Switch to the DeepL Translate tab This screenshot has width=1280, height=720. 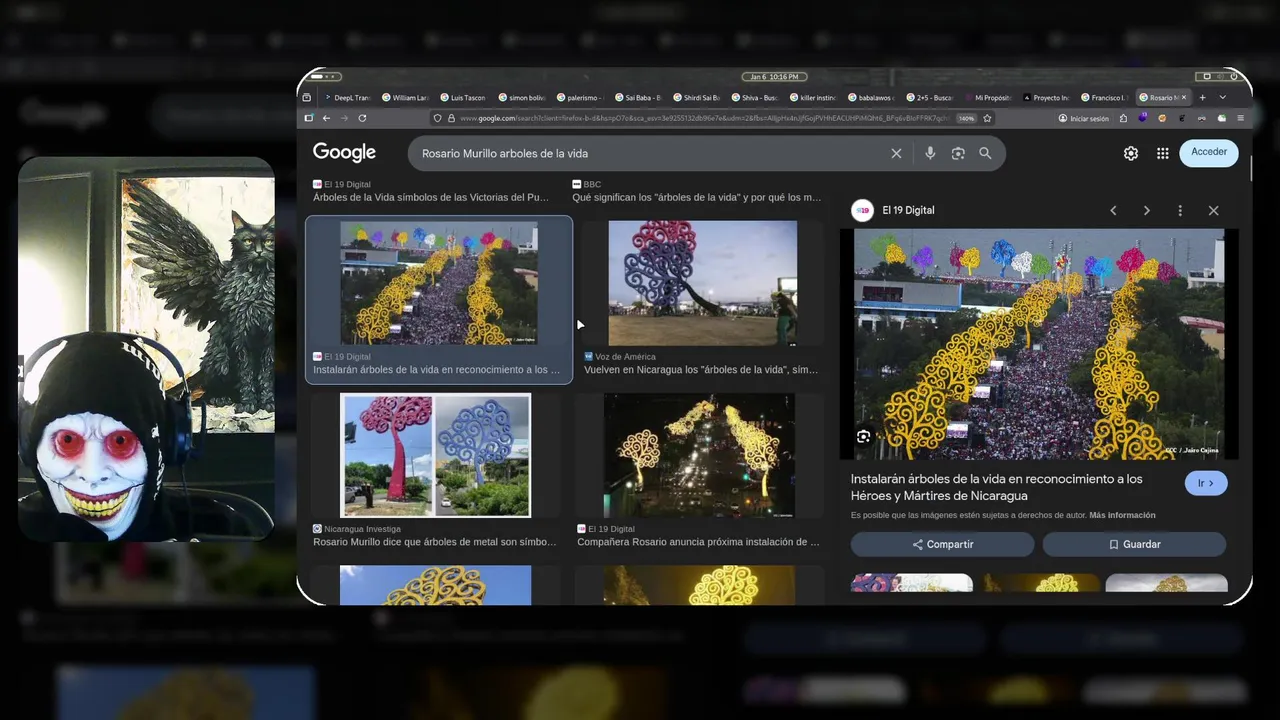pos(346,98)
